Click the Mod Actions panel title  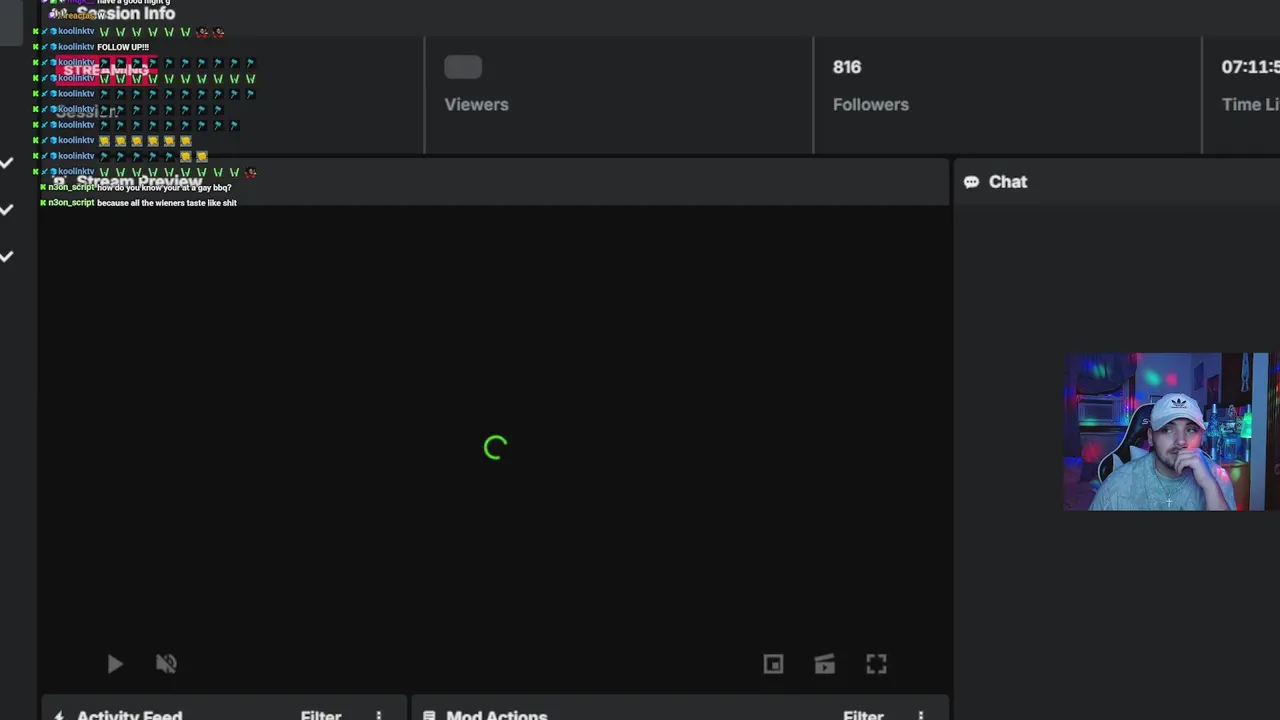[x=497, y=714]
